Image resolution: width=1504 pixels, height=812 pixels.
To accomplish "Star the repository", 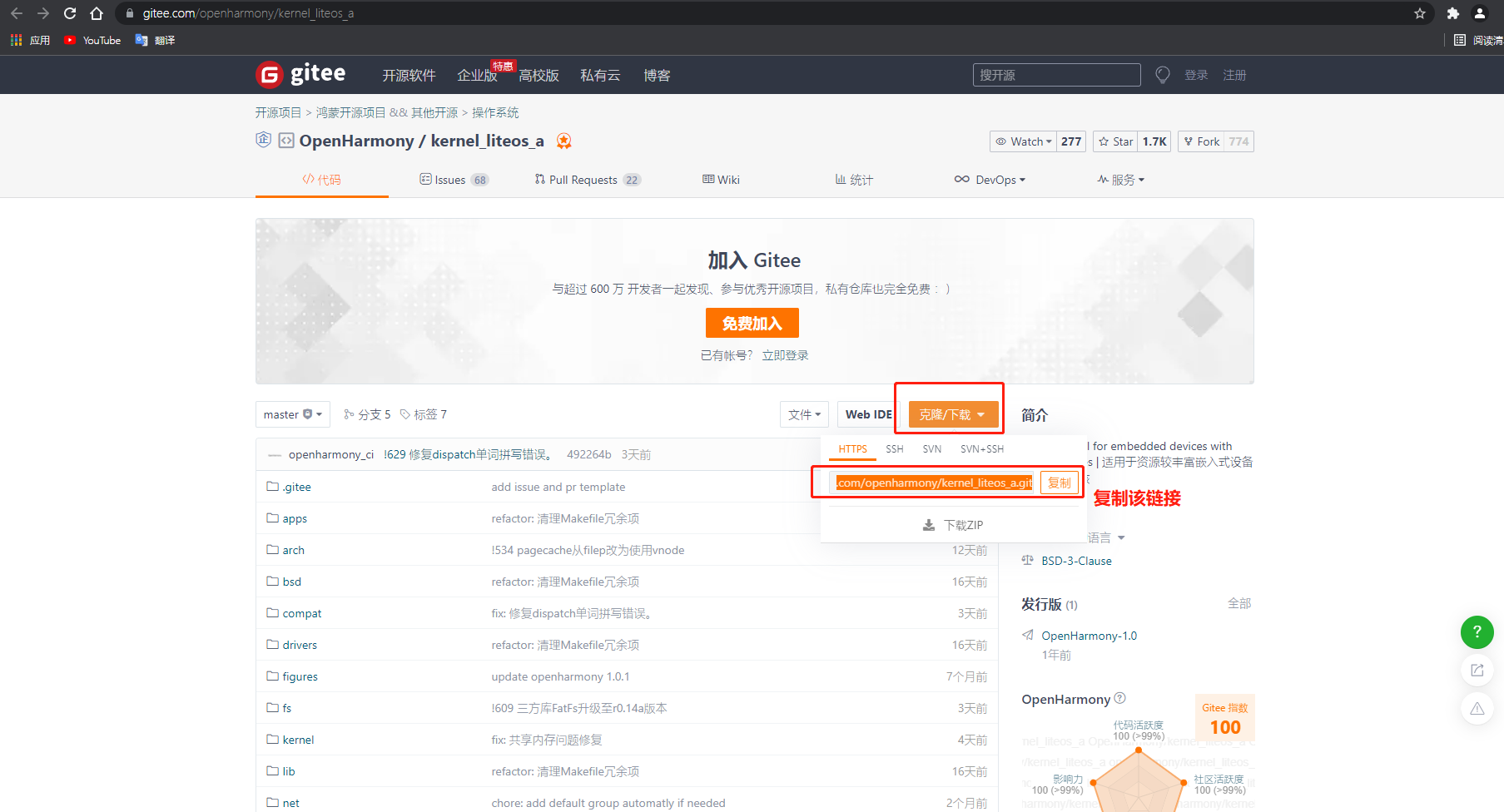I will (1116, 141).
